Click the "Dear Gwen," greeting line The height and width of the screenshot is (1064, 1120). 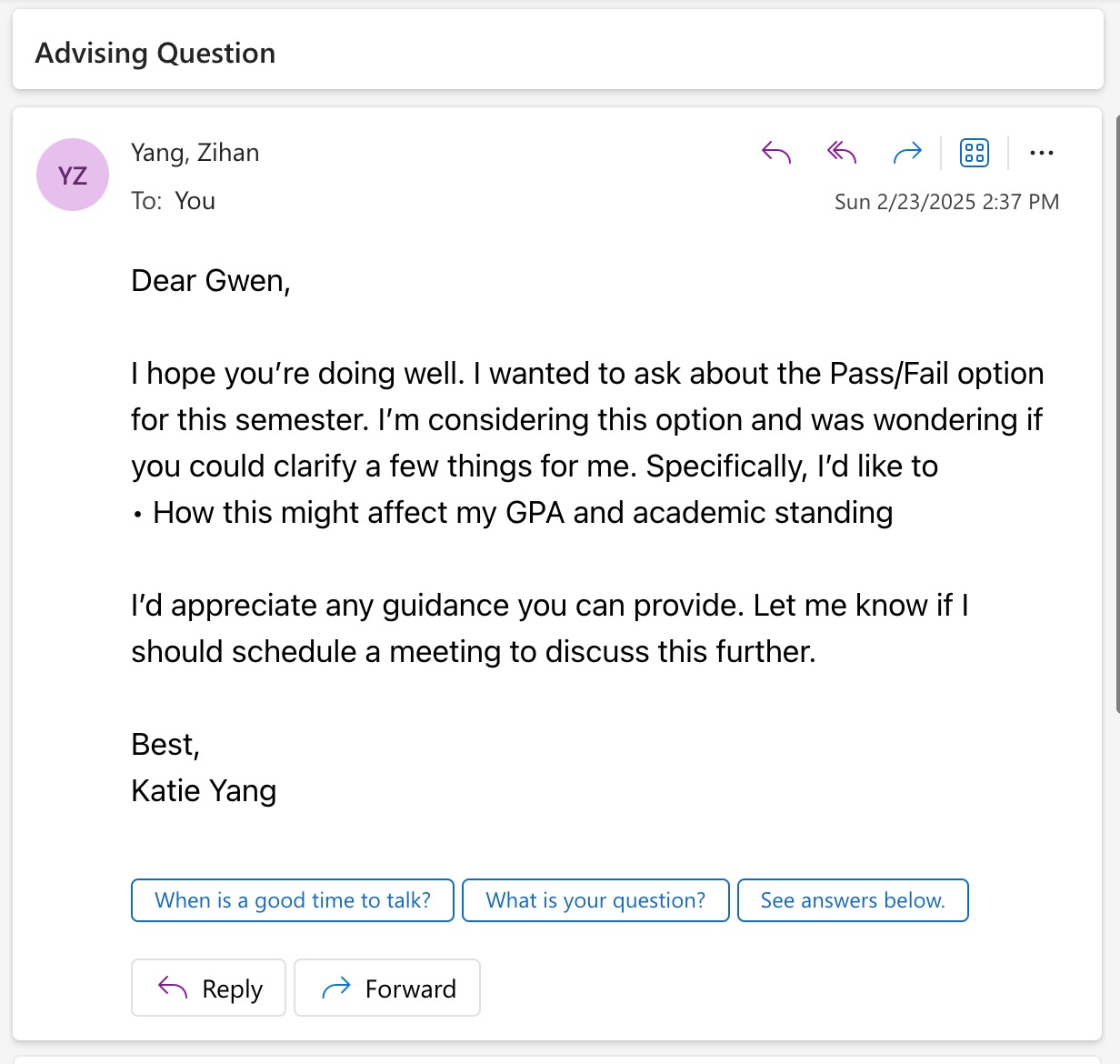(x=211, y=281)
